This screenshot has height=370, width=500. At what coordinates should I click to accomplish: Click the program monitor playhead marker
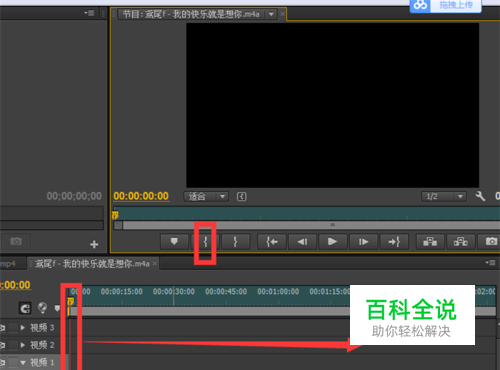coord(115,215)
